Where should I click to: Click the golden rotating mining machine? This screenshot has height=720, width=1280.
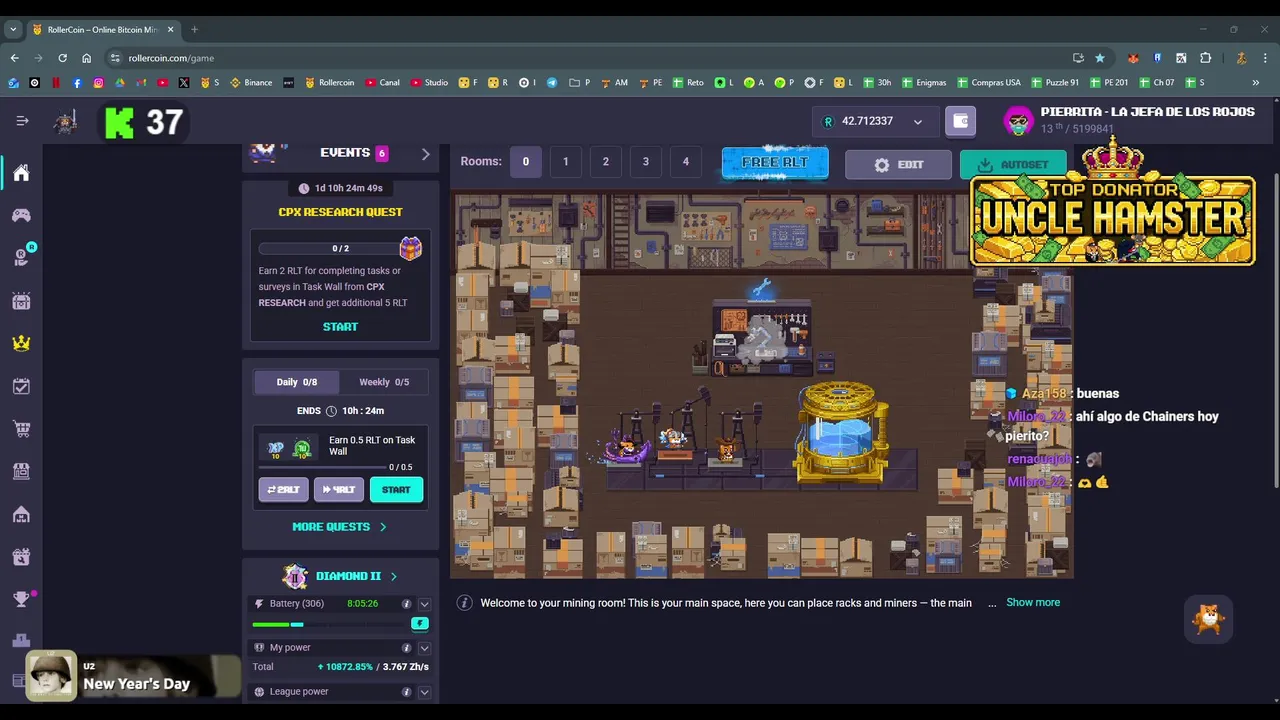(x=842, y=431)
